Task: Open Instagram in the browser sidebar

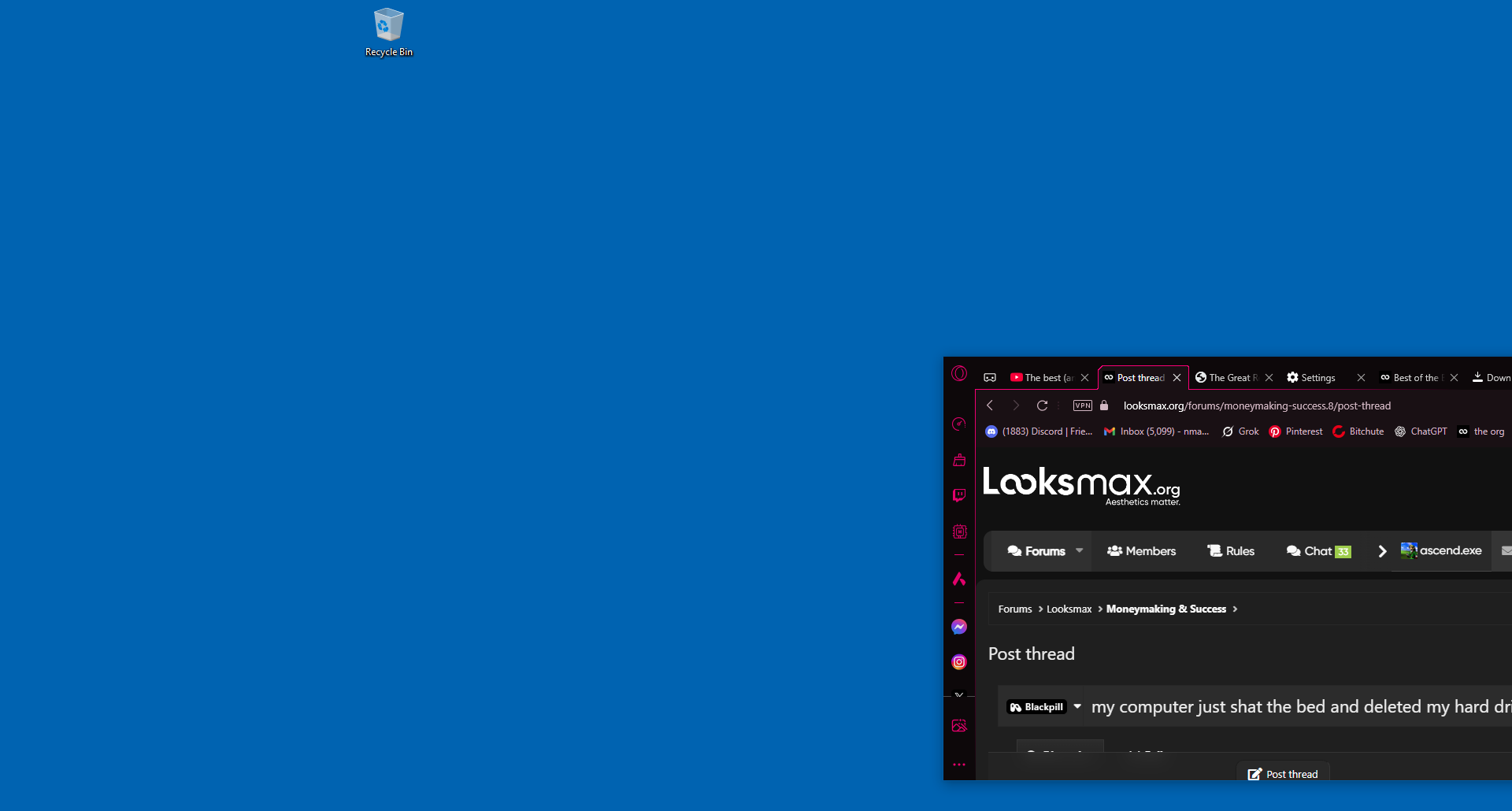Action: click(958, 662)
